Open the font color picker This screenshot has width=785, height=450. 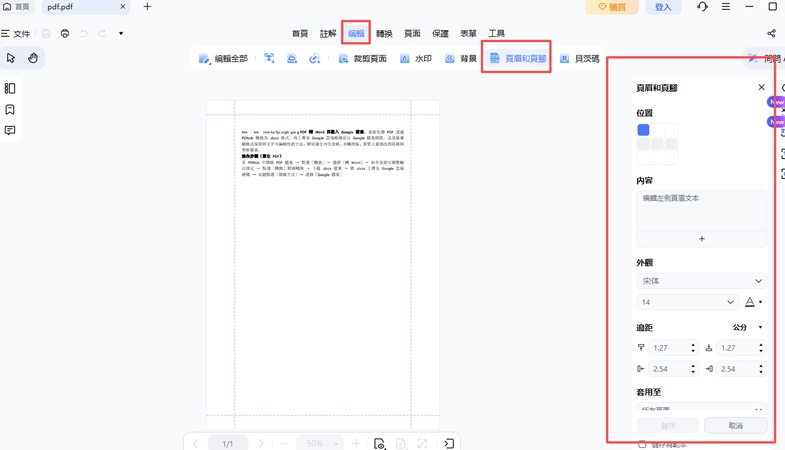(x=753, y=302)
